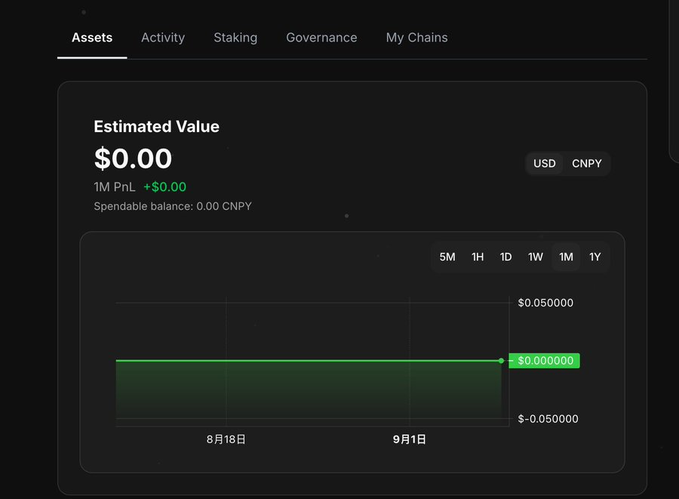Set chart range to 1D

click(506, 257)
